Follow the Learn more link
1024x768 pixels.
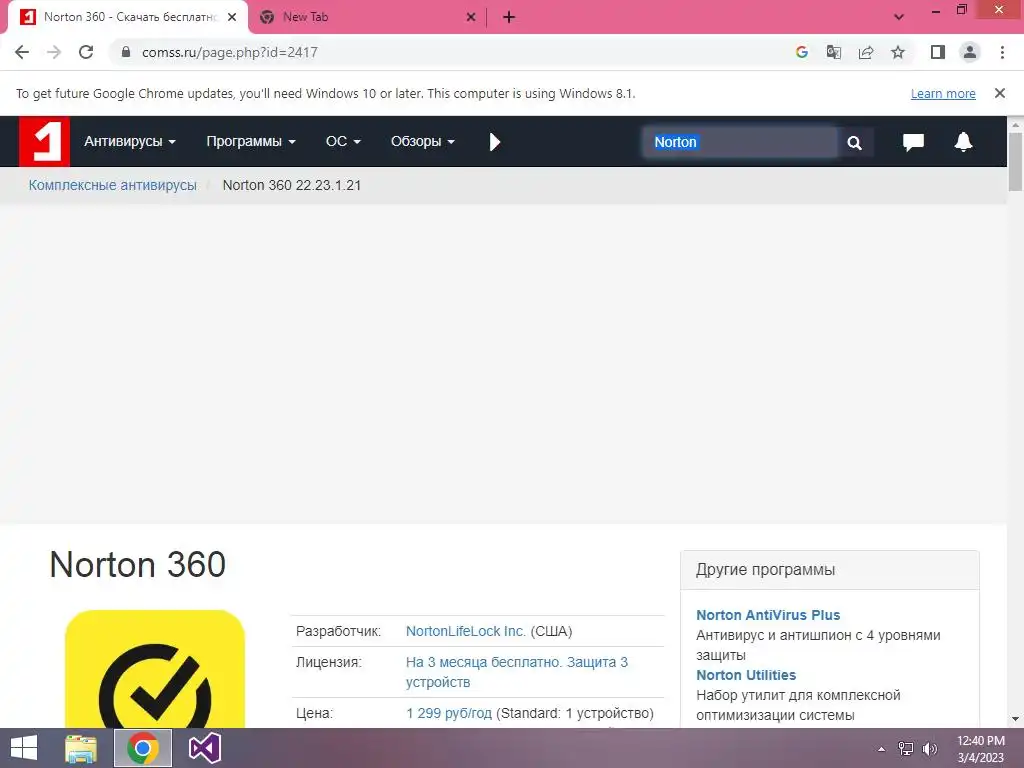[x=943, y=93]
